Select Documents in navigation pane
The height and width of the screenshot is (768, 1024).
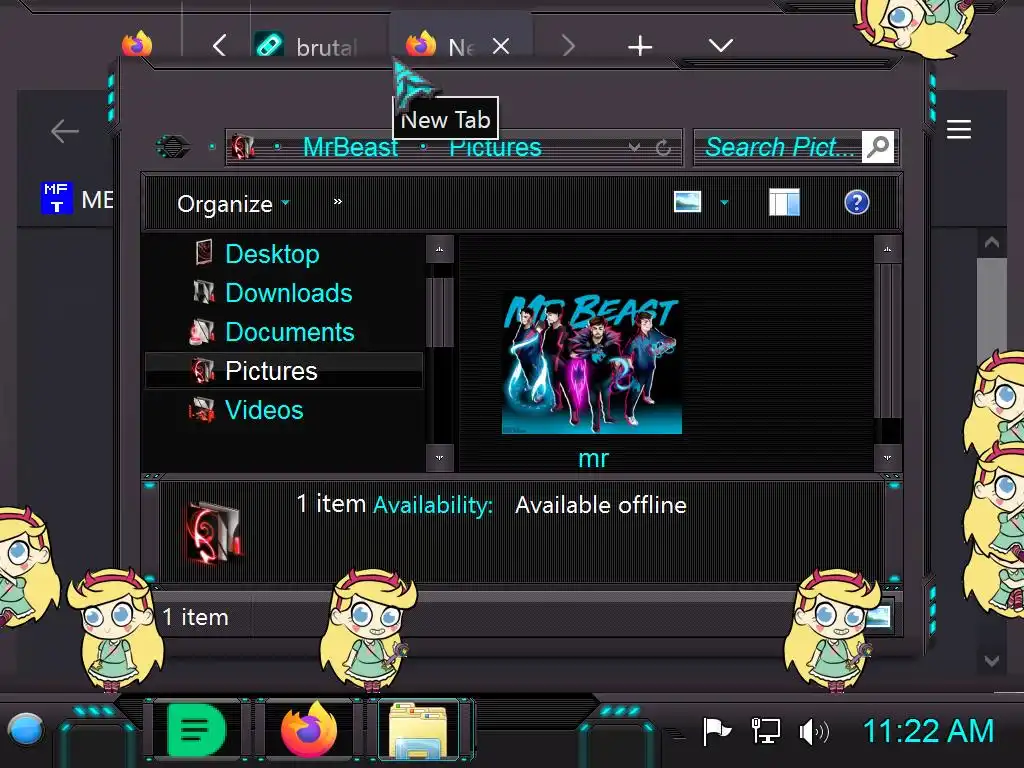[x=290, y=332]
